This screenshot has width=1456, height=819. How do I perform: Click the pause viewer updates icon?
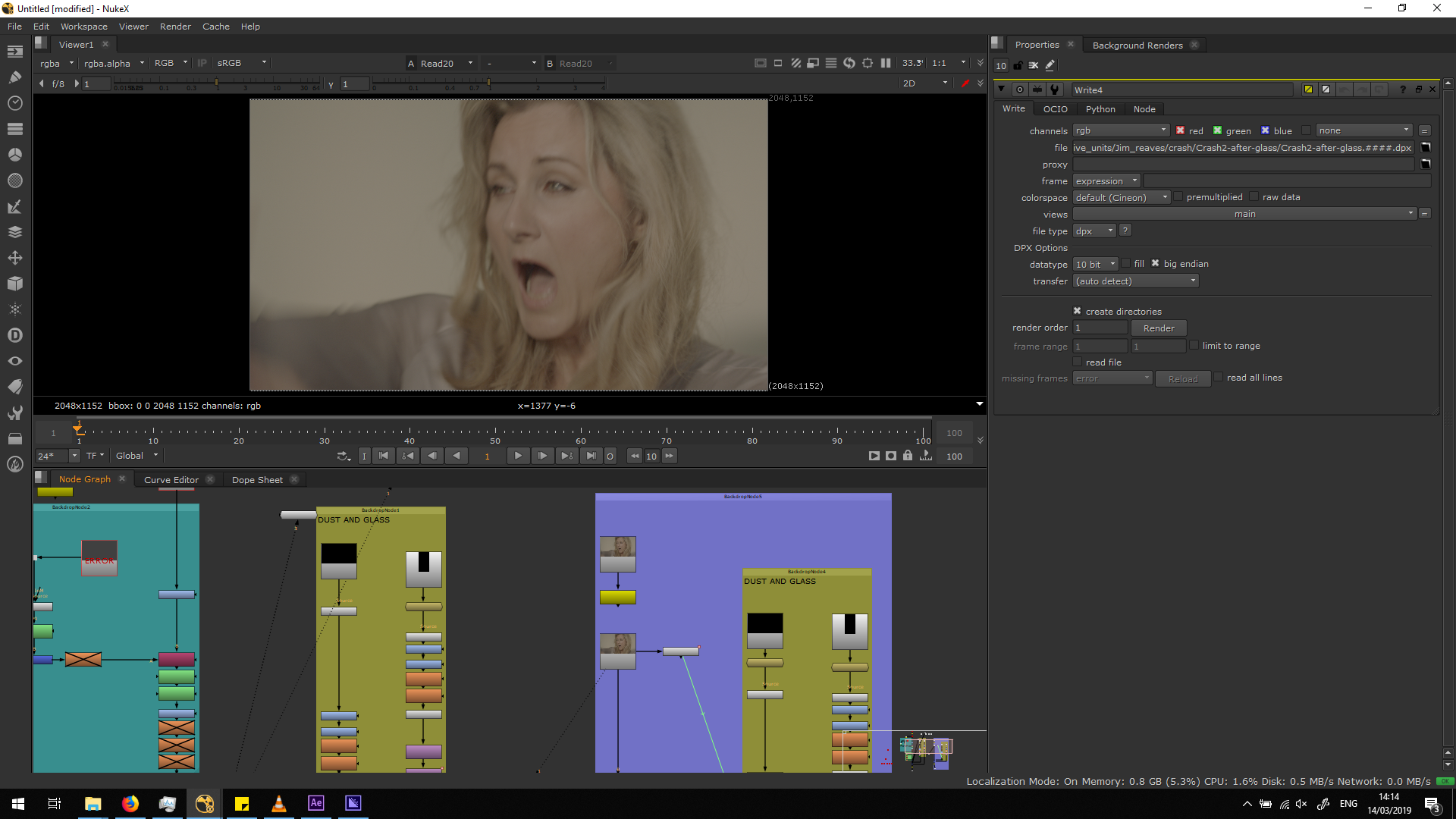click(886, 63)
